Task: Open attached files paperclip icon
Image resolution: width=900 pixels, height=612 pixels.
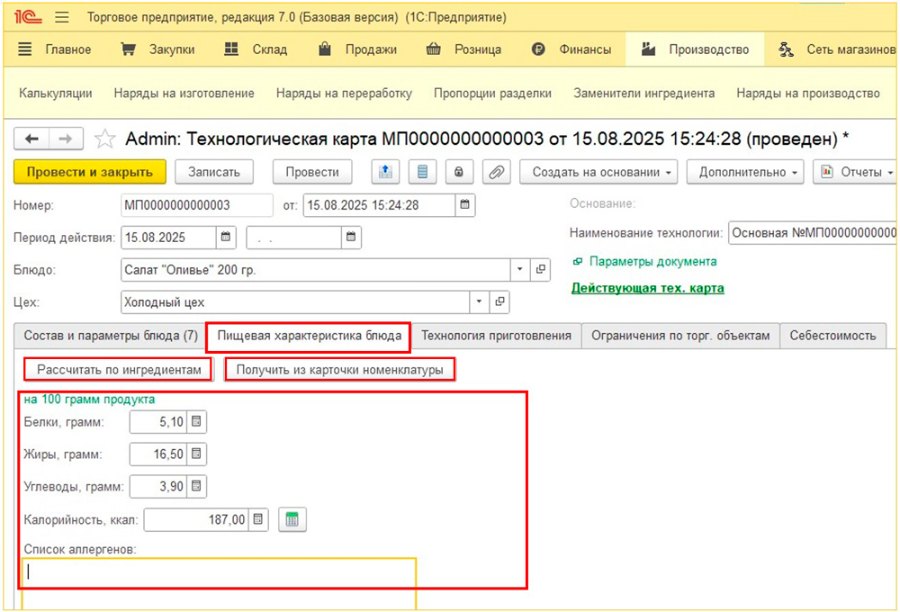Action: coord(496,172)
